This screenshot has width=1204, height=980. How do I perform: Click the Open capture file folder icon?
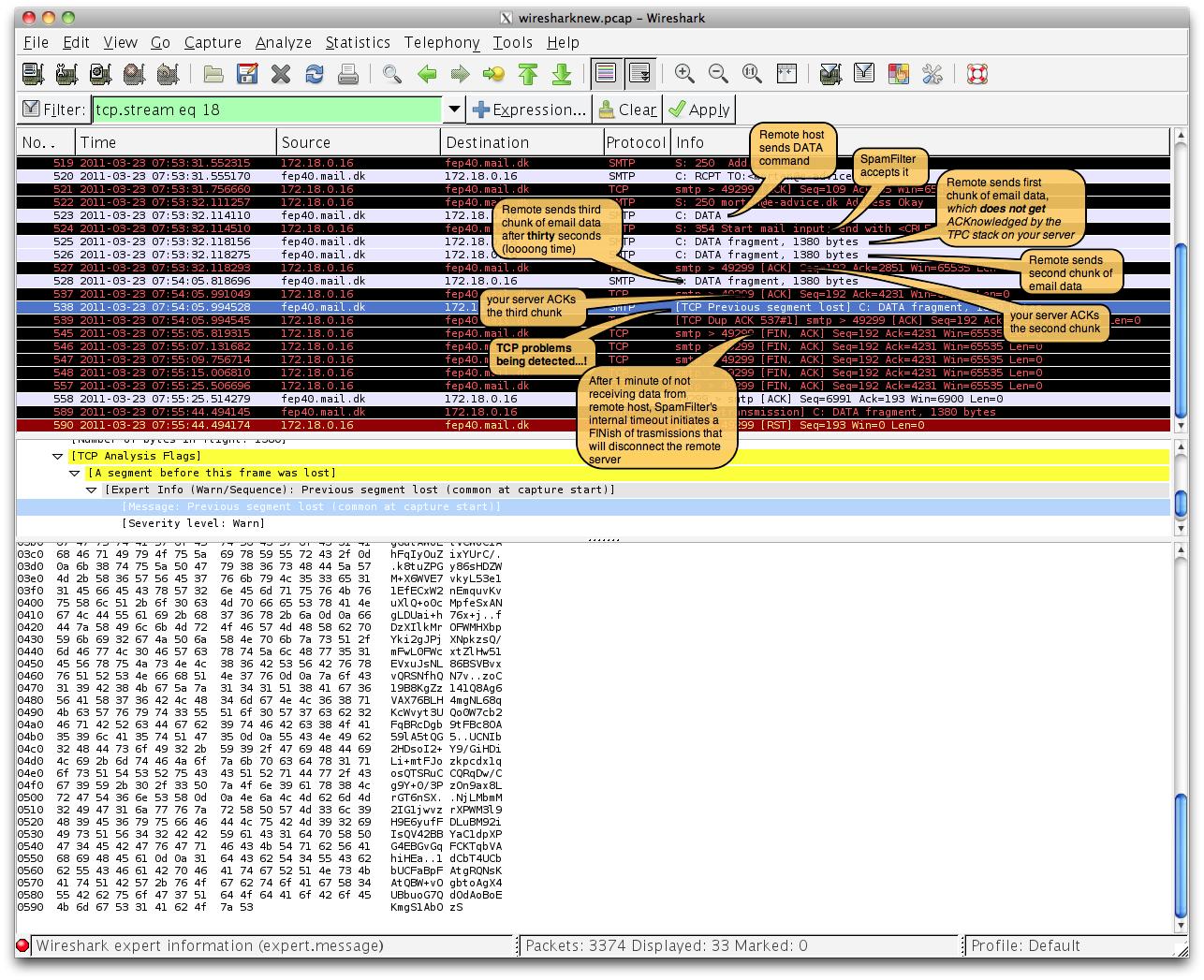click(213, 74)
